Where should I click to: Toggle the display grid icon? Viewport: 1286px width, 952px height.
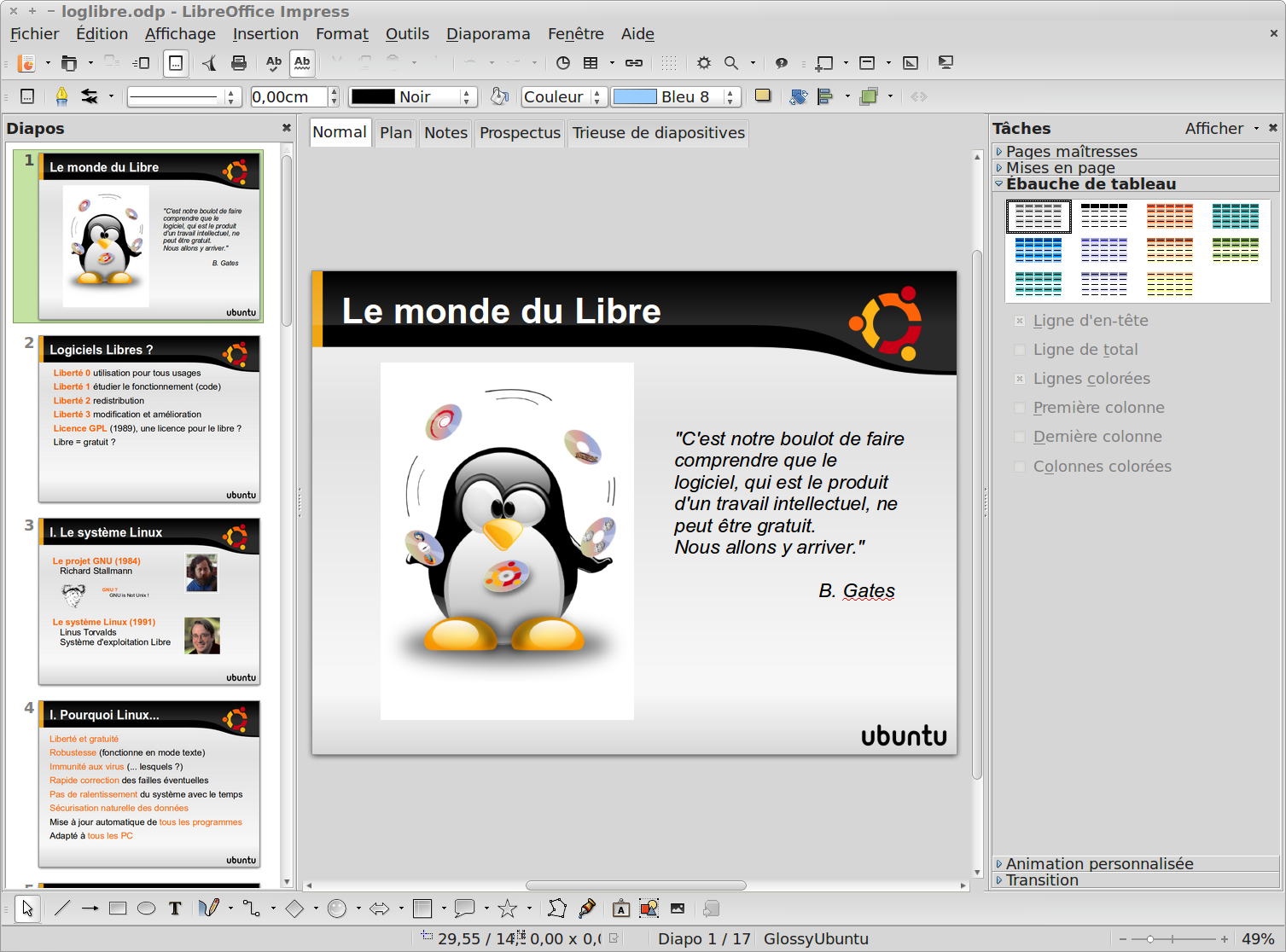tap(669, 62)
